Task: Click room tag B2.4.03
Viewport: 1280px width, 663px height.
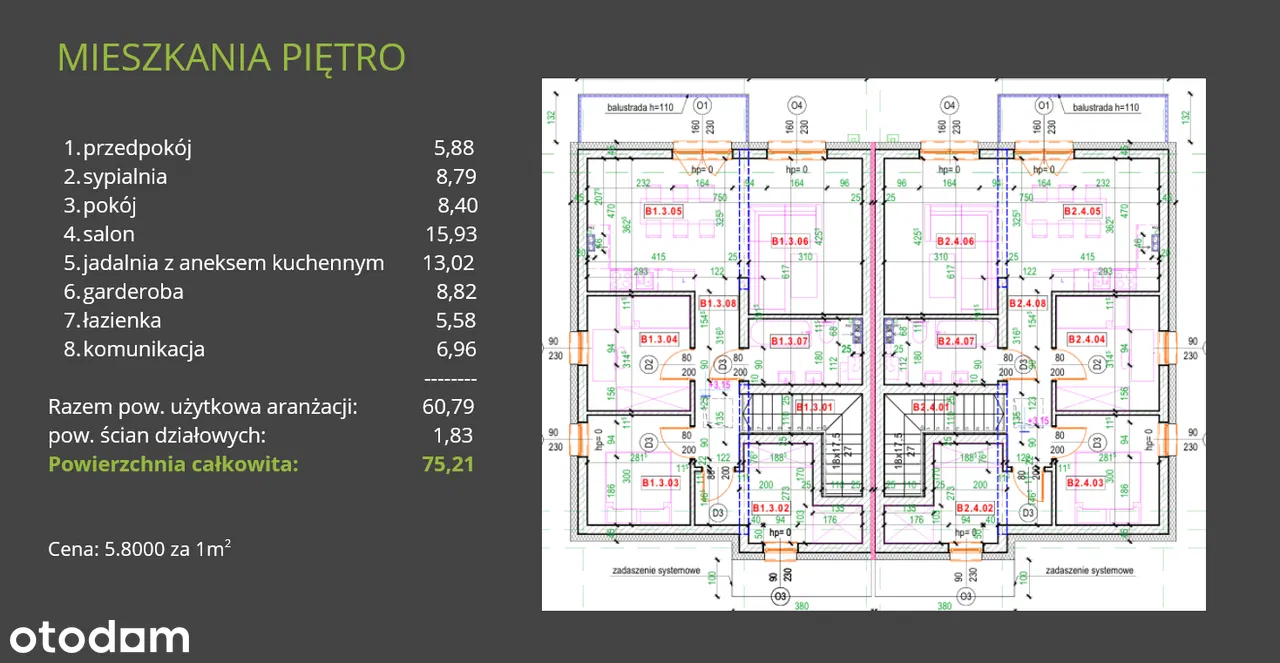Action: coord(1084,483)
